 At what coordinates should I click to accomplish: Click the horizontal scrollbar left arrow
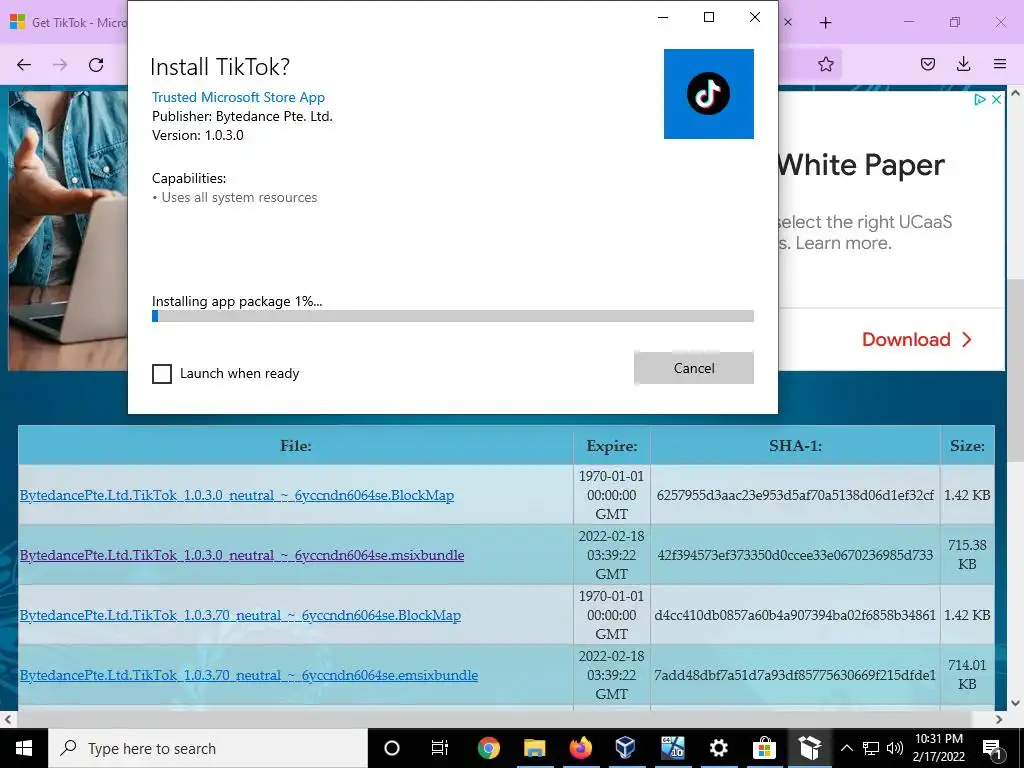pos(8,719)
